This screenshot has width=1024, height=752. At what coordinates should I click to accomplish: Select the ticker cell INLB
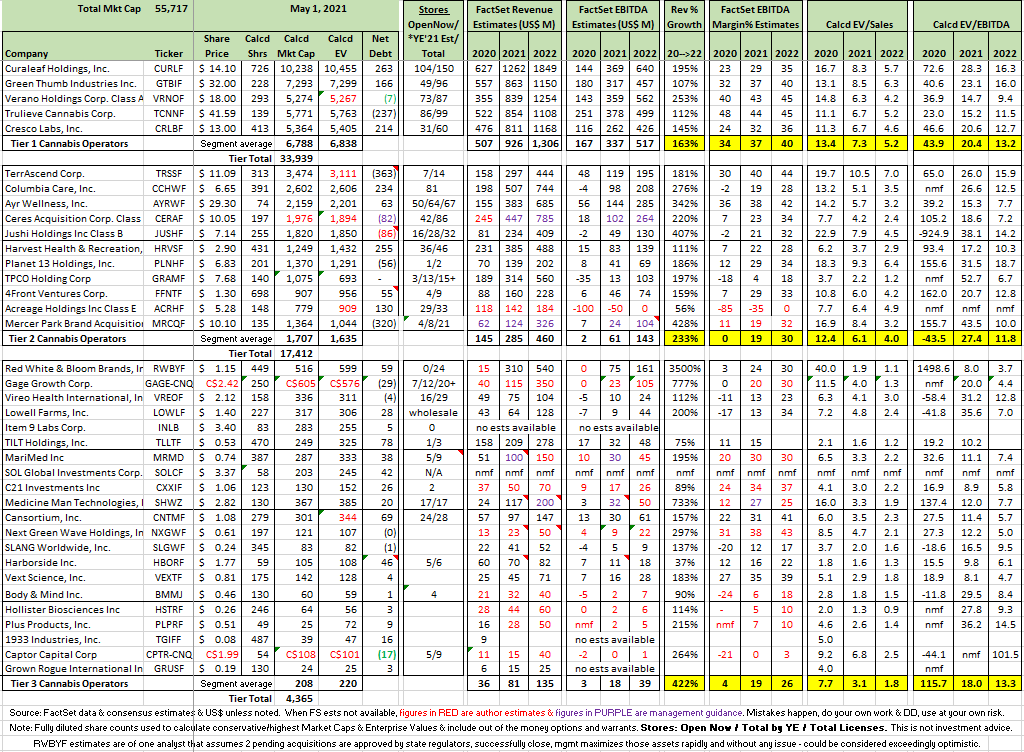coord(168,428)
